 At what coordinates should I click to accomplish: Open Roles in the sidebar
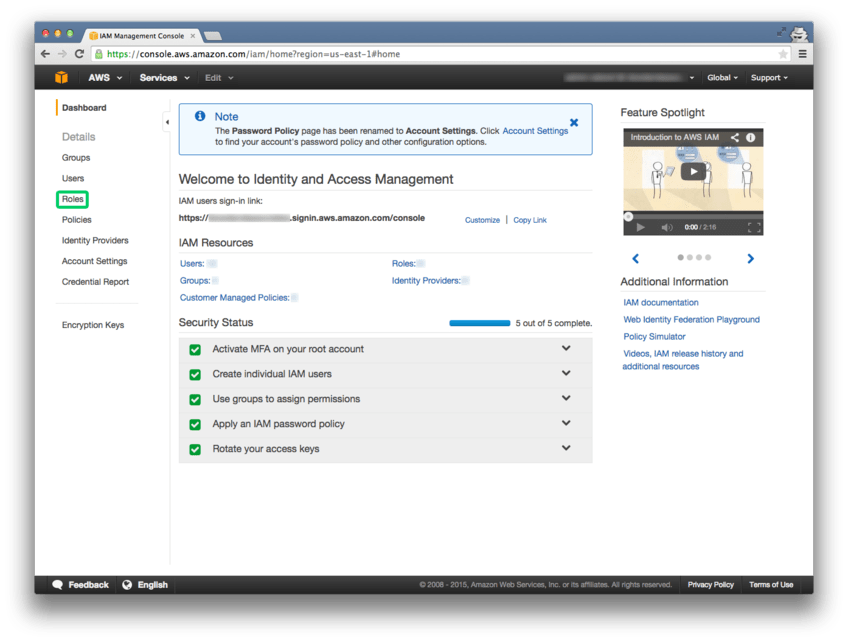[x=72, y=199]
